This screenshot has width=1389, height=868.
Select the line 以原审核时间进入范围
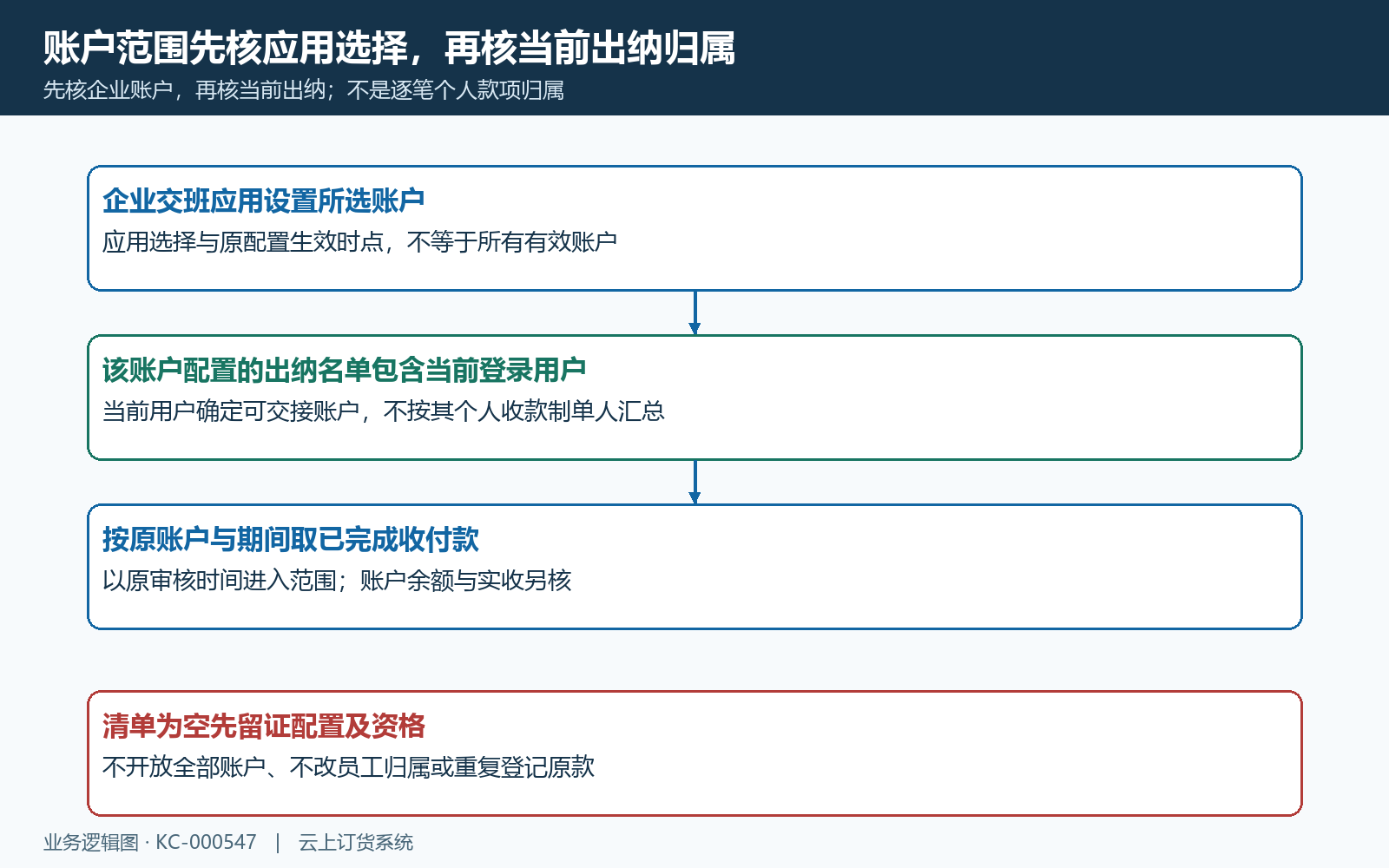(220, 580)
